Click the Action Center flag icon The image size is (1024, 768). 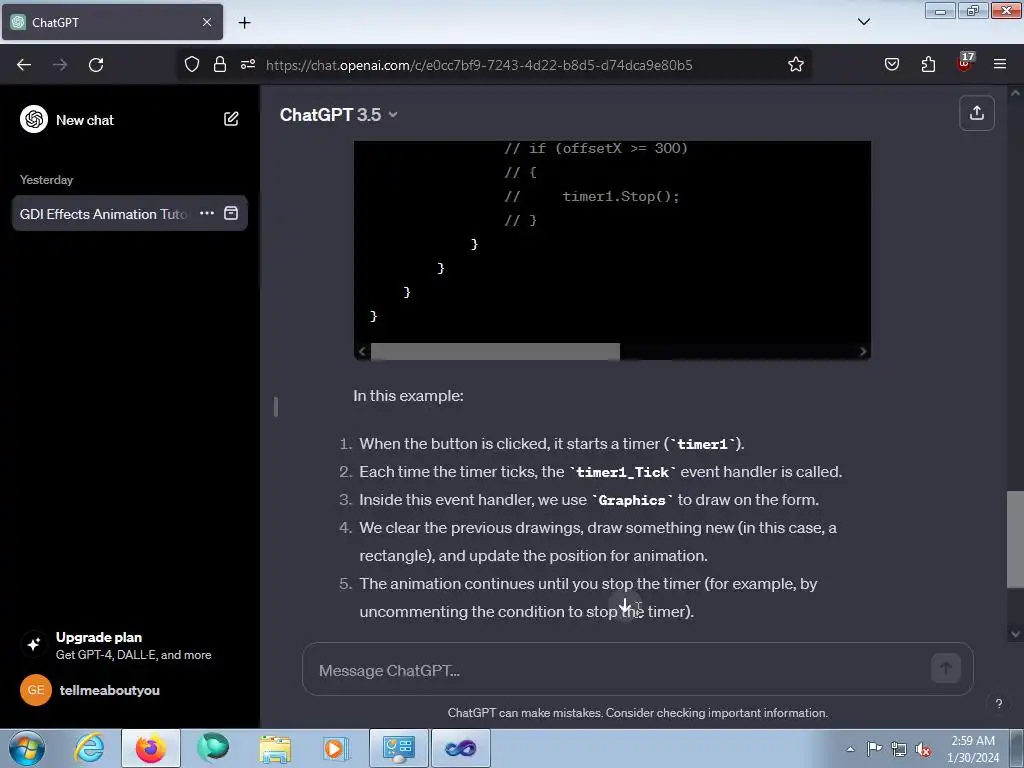874,748
